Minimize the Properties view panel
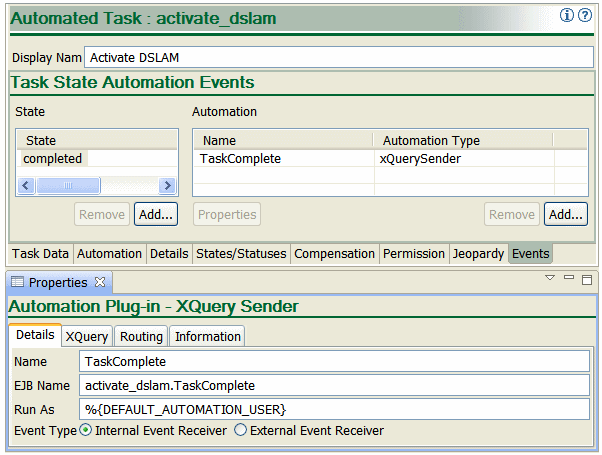This screenshot has width=602, height=455. pyautogui.click(x=569, y=277)
